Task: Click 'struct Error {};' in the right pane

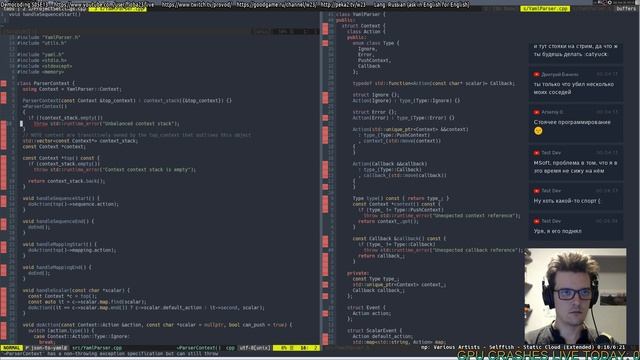Action: [374, 112]
